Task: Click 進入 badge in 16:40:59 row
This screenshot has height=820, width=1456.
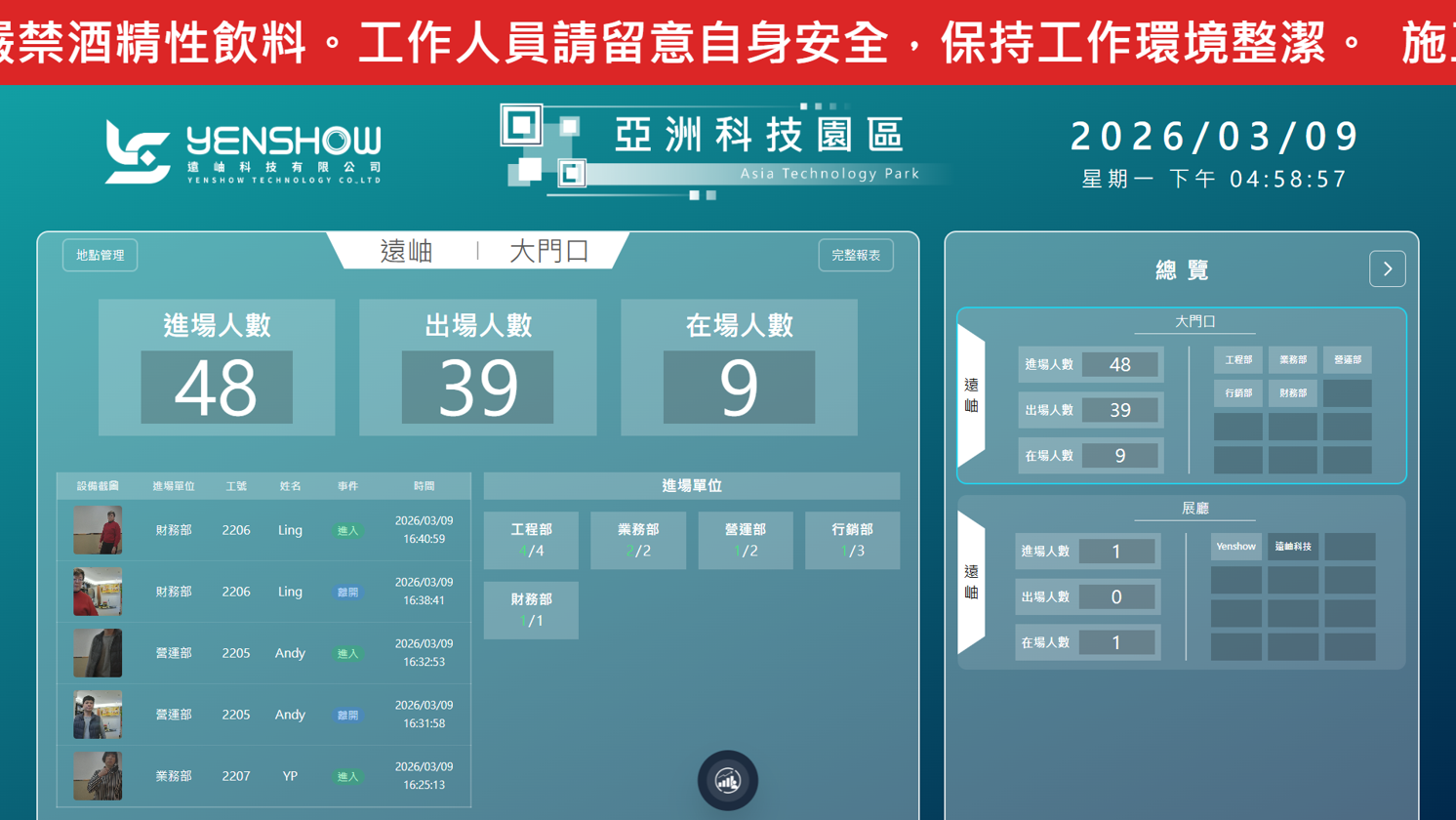Action: tap(347, 531)
